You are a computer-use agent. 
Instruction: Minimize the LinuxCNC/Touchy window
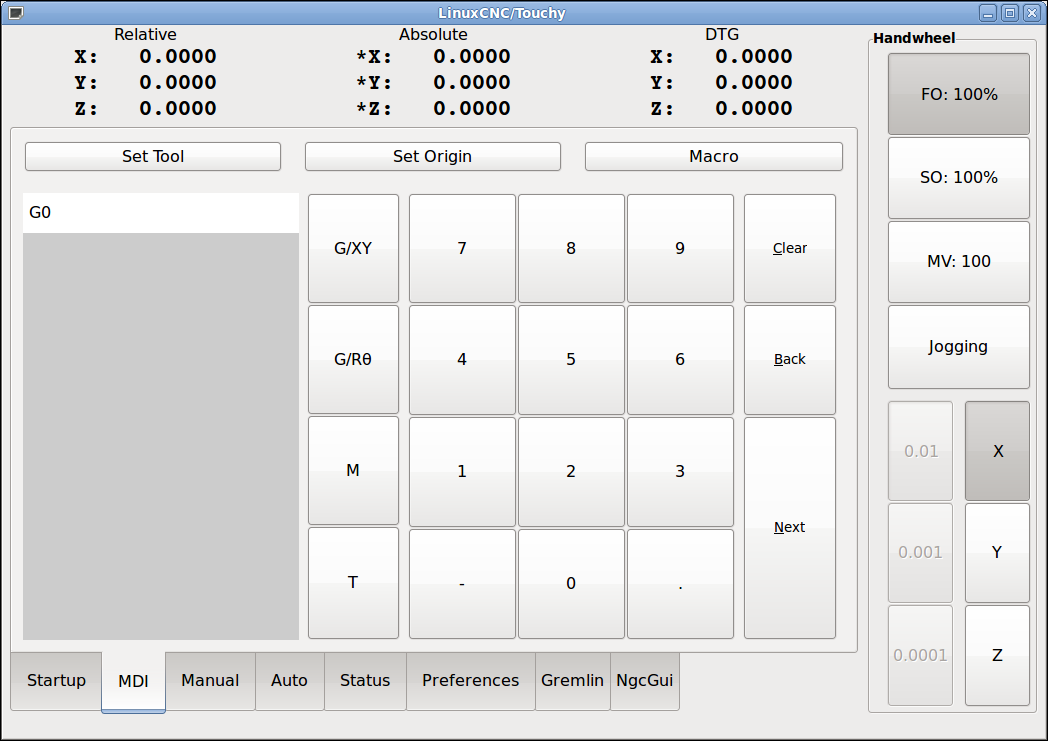(x=988, y=13)
